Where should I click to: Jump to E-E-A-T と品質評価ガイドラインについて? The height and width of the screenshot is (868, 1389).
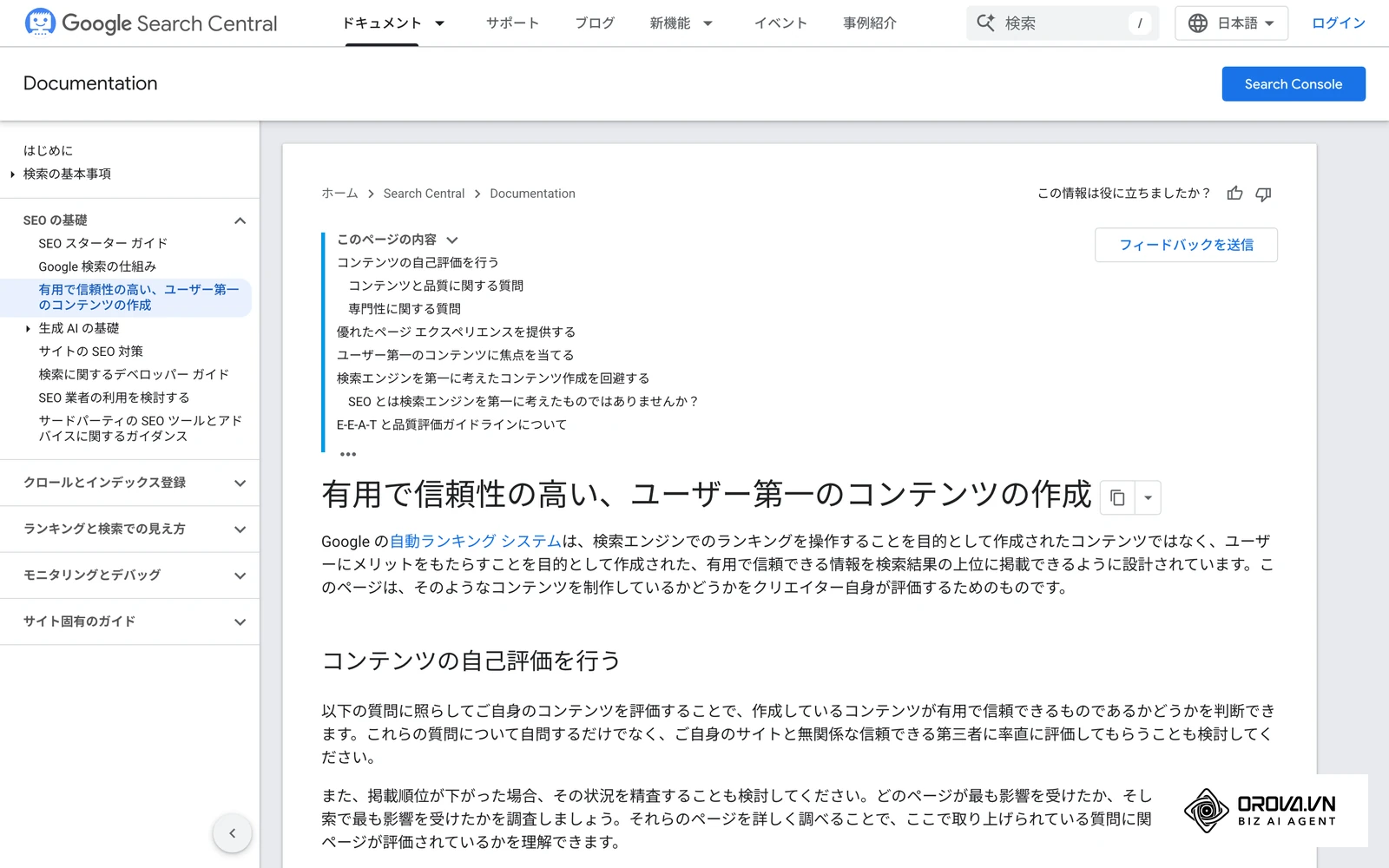[x=451, y=424]
